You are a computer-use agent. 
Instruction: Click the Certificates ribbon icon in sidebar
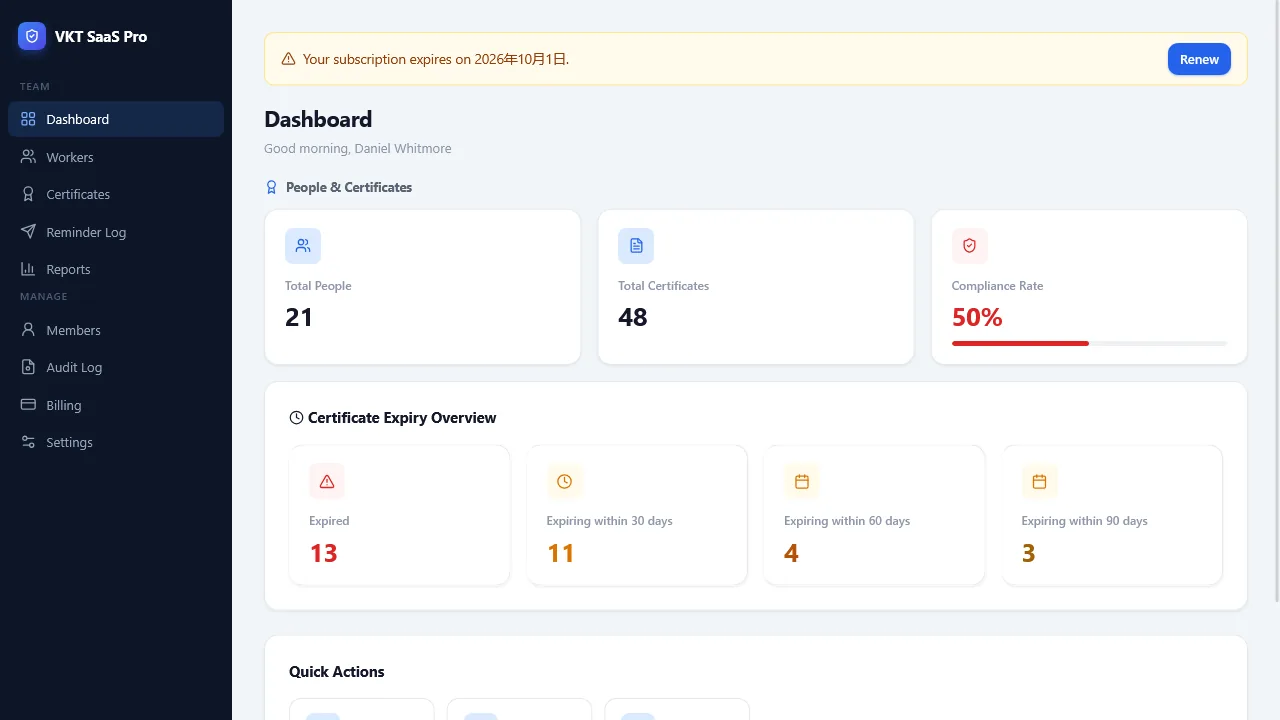point(28,194)
